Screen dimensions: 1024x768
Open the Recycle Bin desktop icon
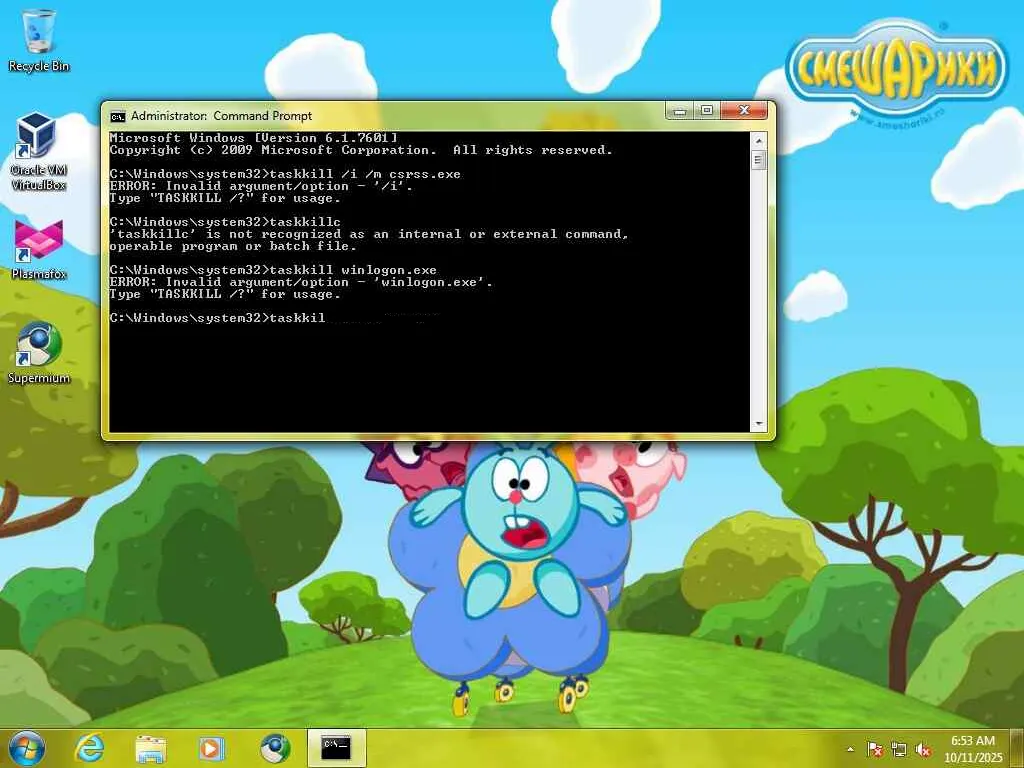tap(39, 40)
